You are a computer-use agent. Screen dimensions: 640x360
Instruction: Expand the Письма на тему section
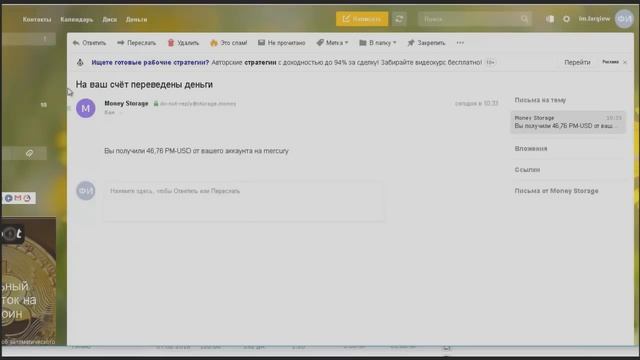540,100
